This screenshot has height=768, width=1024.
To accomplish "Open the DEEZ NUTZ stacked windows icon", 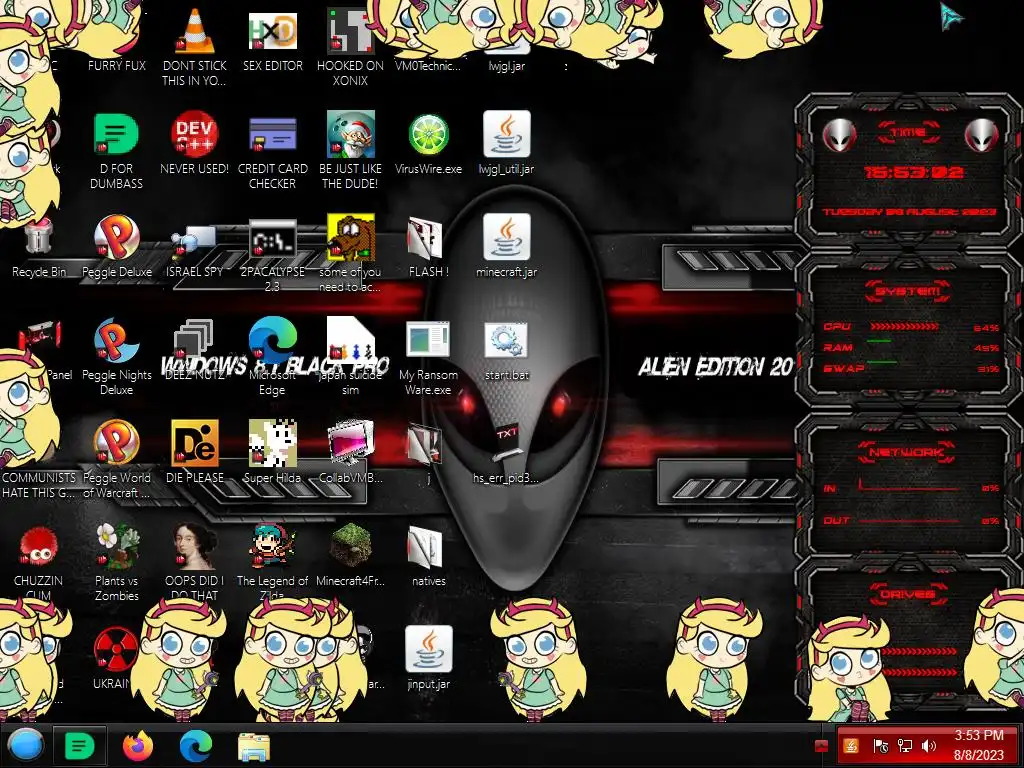I will point(195,342).
